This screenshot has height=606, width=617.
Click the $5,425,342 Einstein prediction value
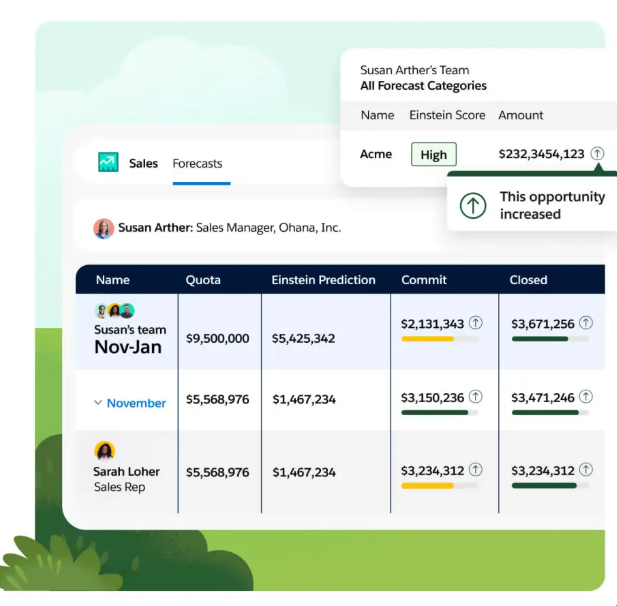click(x=303, y=338)
